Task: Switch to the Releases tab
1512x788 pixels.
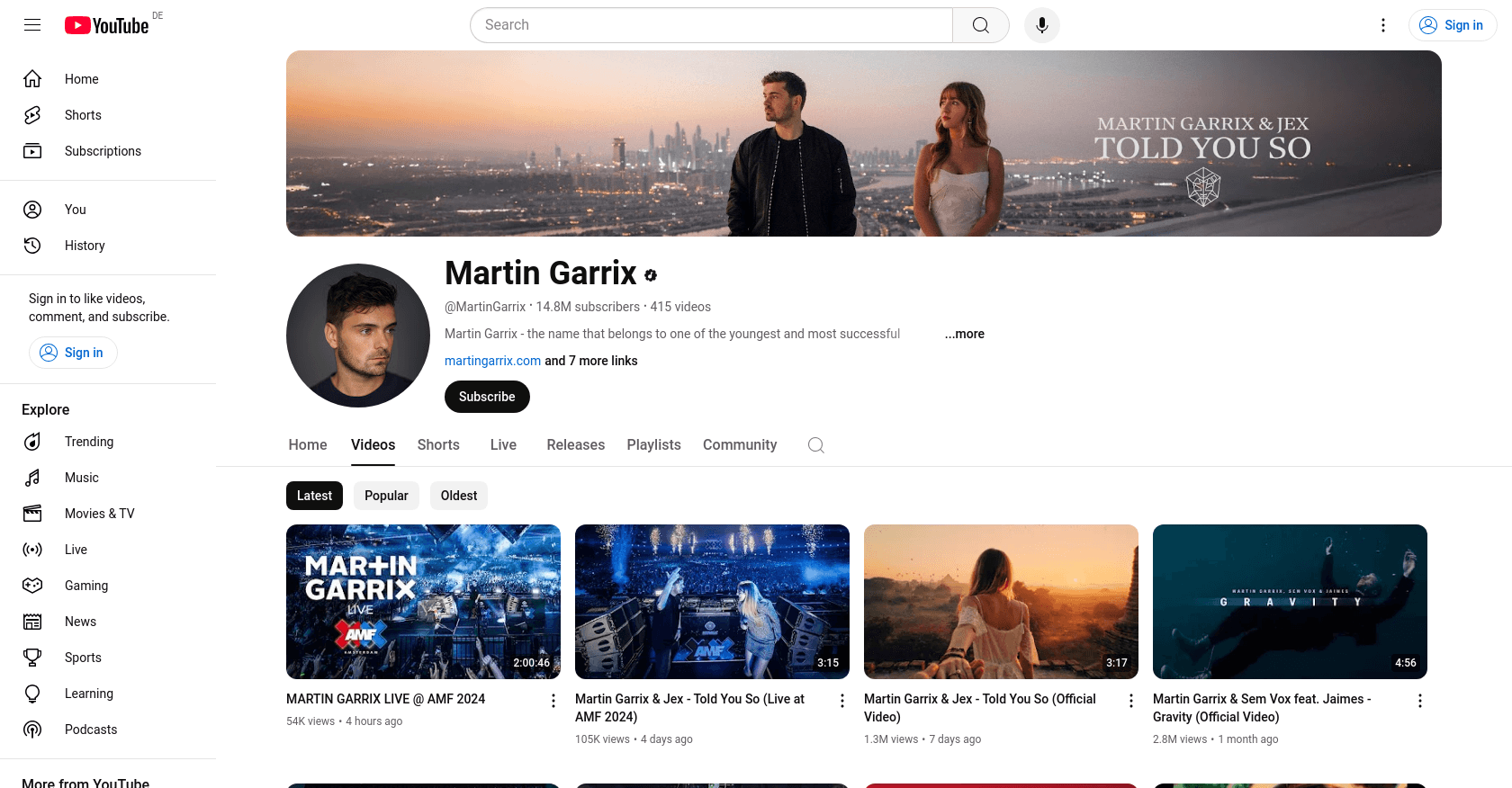Action: 575,445
